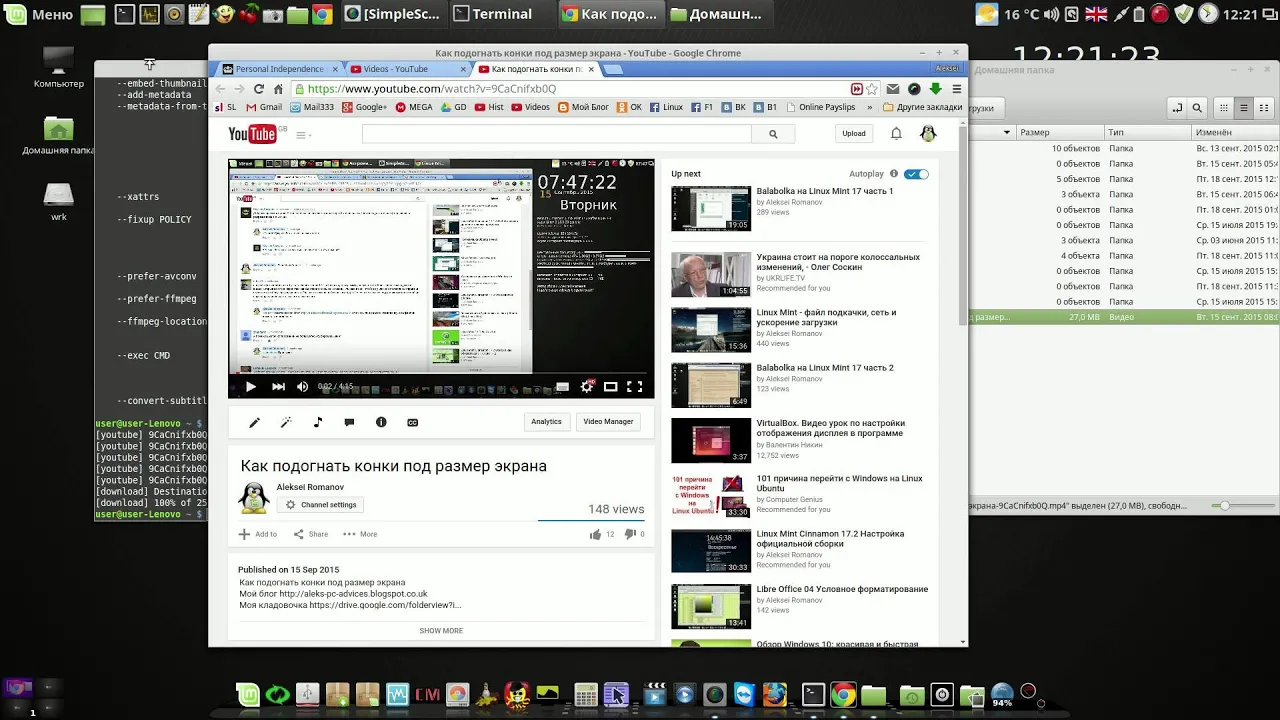Image resolution: width=1280 pixels, height=720 pixels.
Task: Open the pencil edit video icon
Action: [x=254, y=422]
